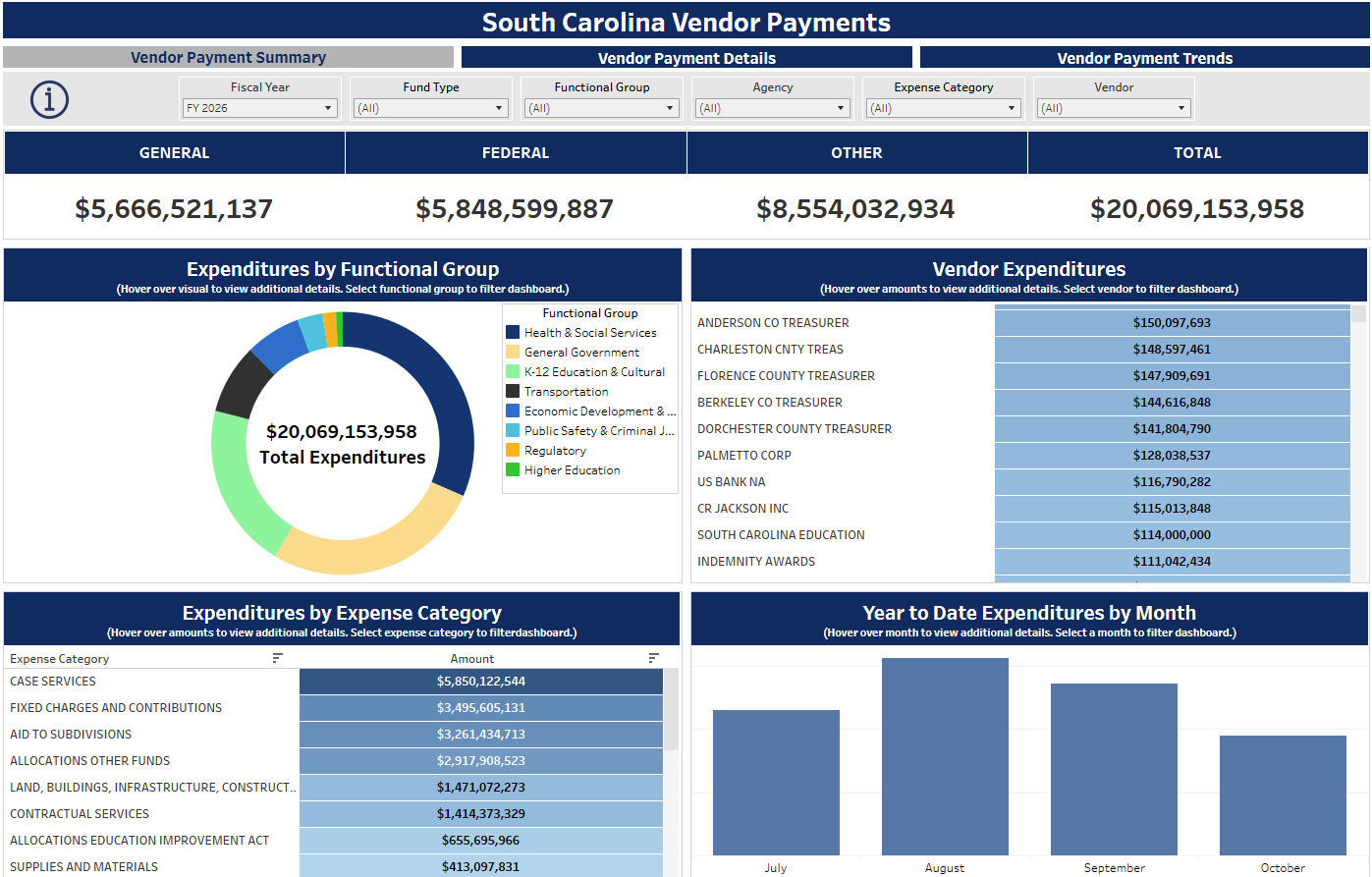Switch to Vendor Payment Trends tab
1372x877 pixels.
tap(1144, 58)
